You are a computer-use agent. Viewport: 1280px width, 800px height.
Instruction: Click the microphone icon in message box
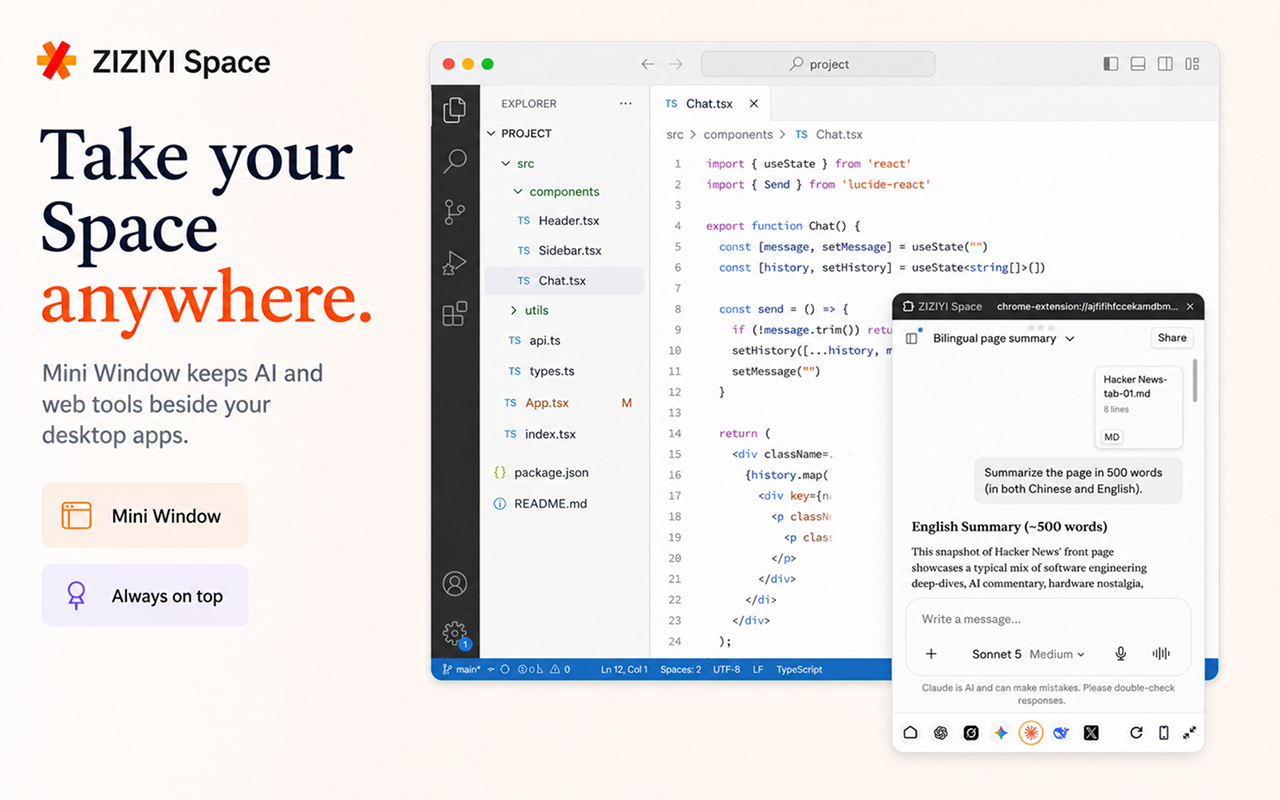(x=1121, y=654)
